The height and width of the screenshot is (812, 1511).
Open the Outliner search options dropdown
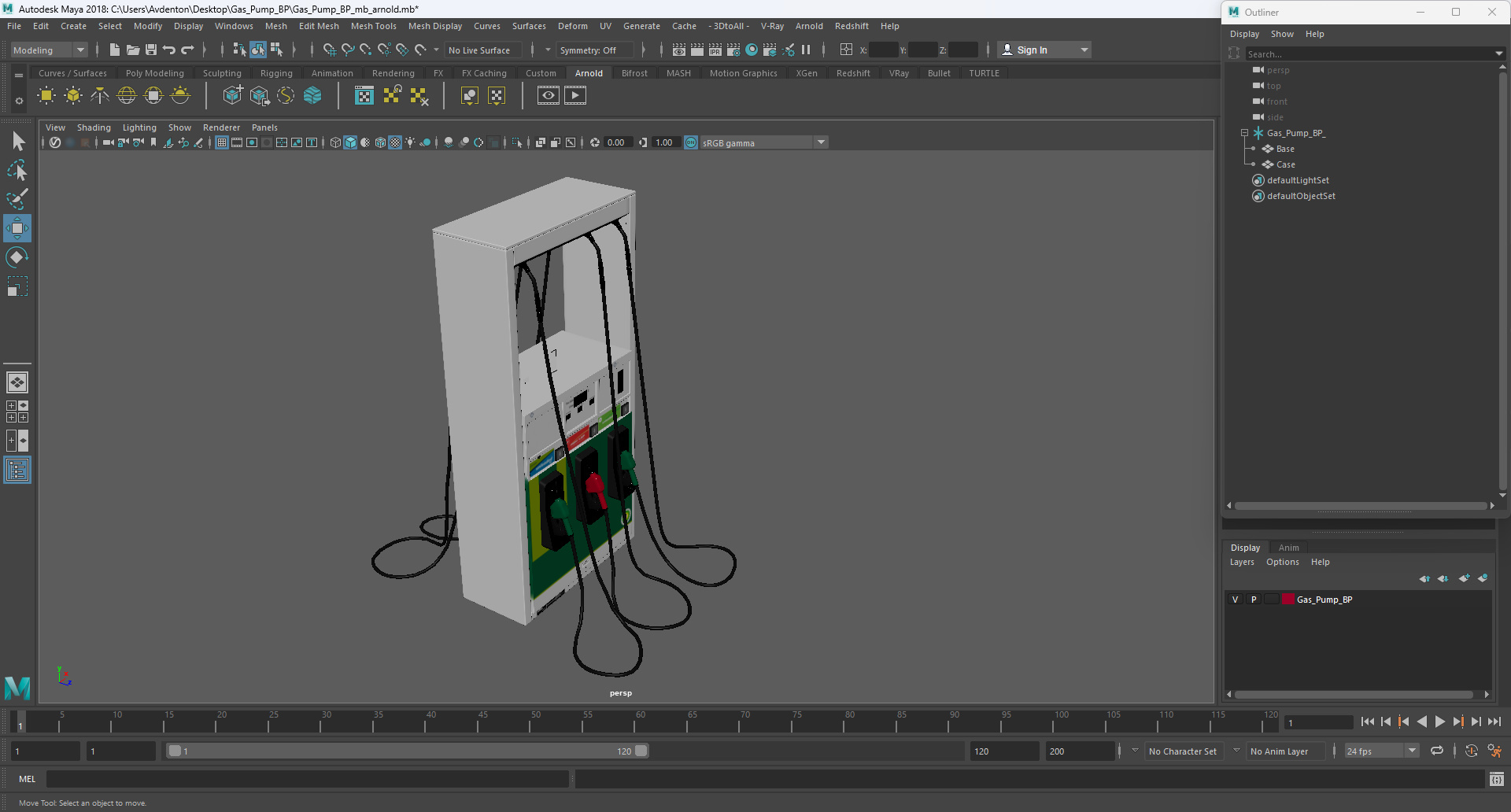[1498, 54]
